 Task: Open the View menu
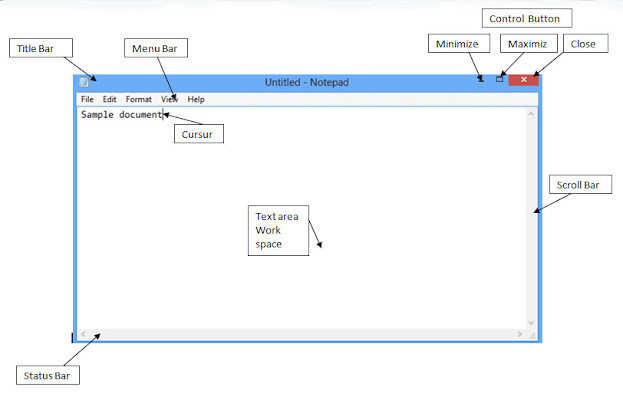[x=169, y=99]
